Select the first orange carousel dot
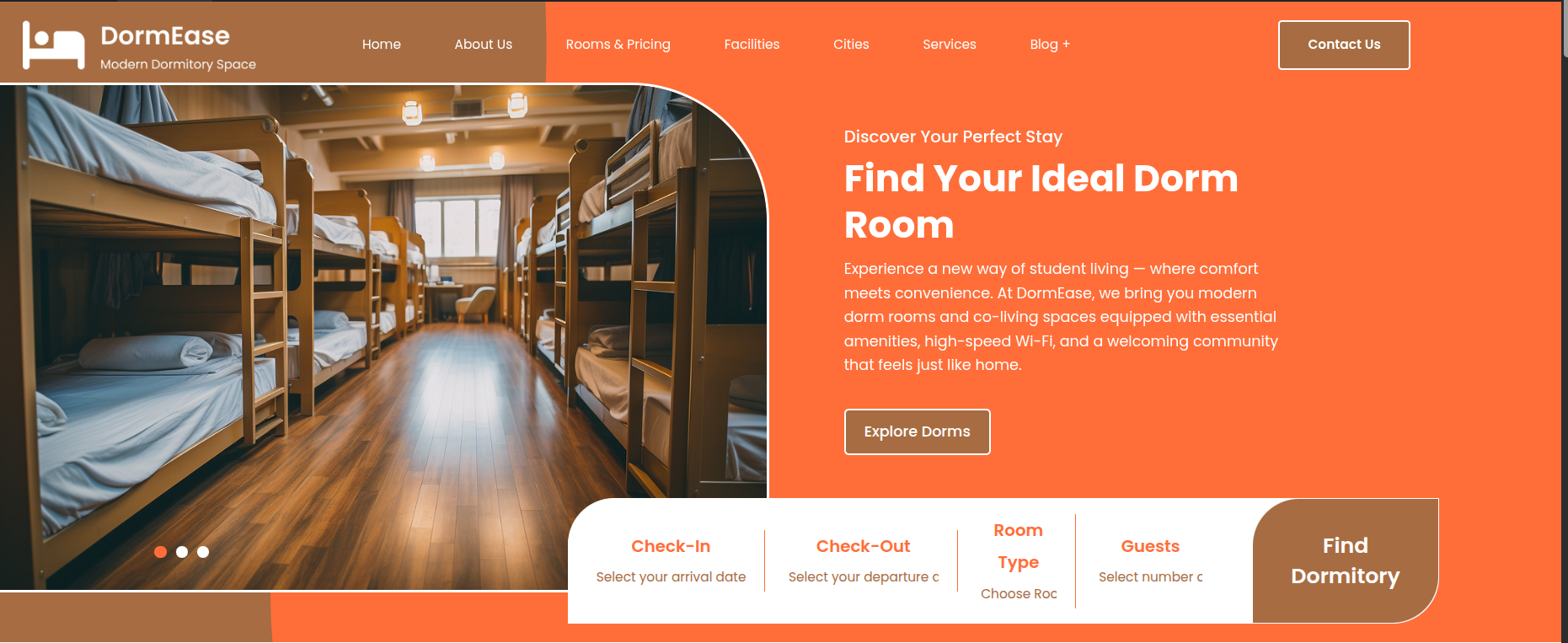The image size is (1568, 643). click(x=160, y=552)
